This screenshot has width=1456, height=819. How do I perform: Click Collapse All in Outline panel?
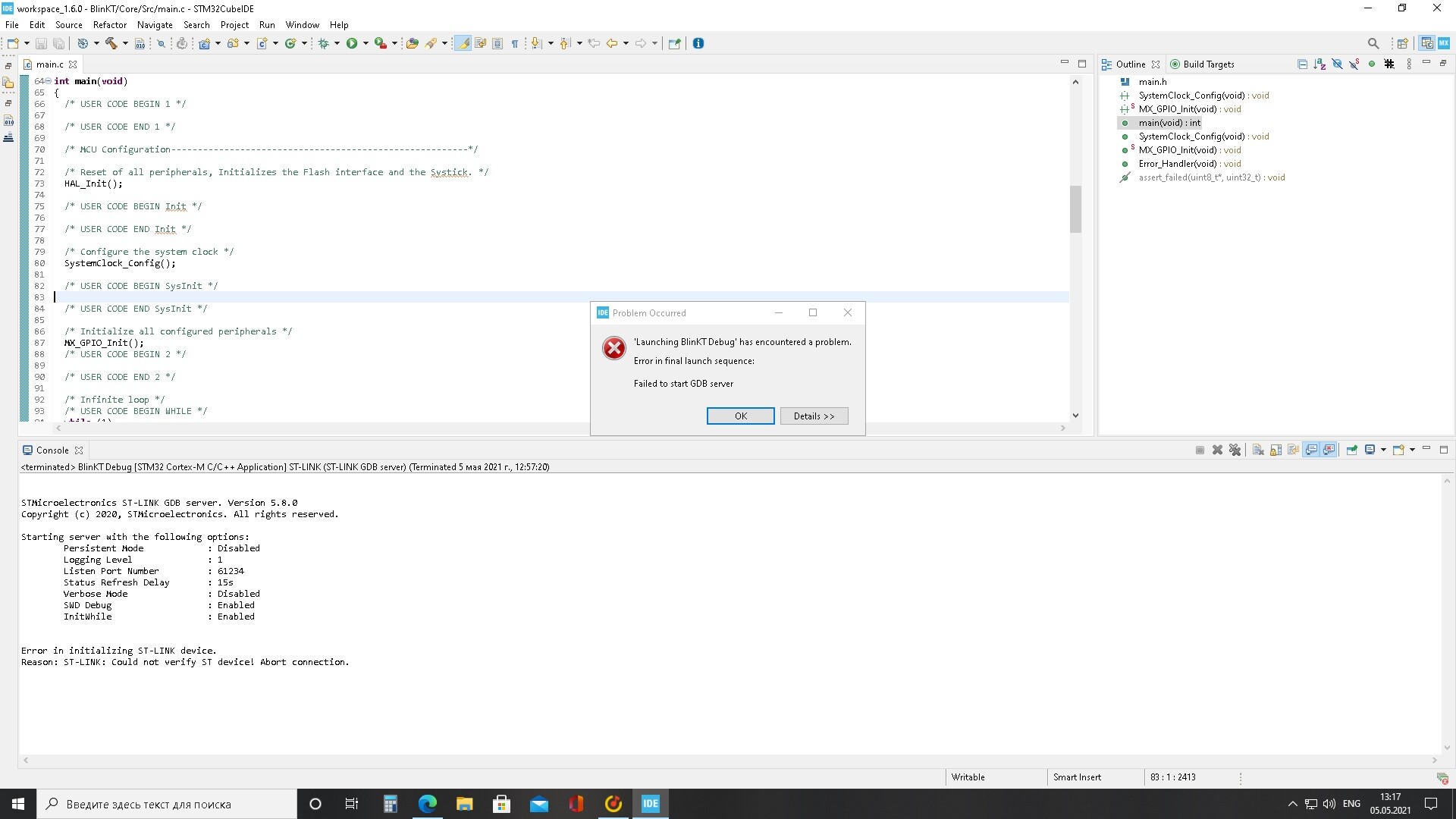[1302, 64]
